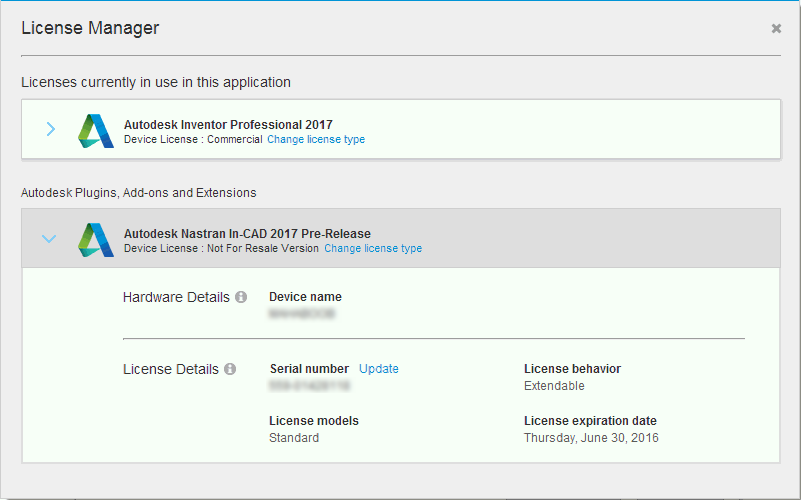The image size is (801, 500).
Task: Click the Standard license models value
Action: [294, 438]
